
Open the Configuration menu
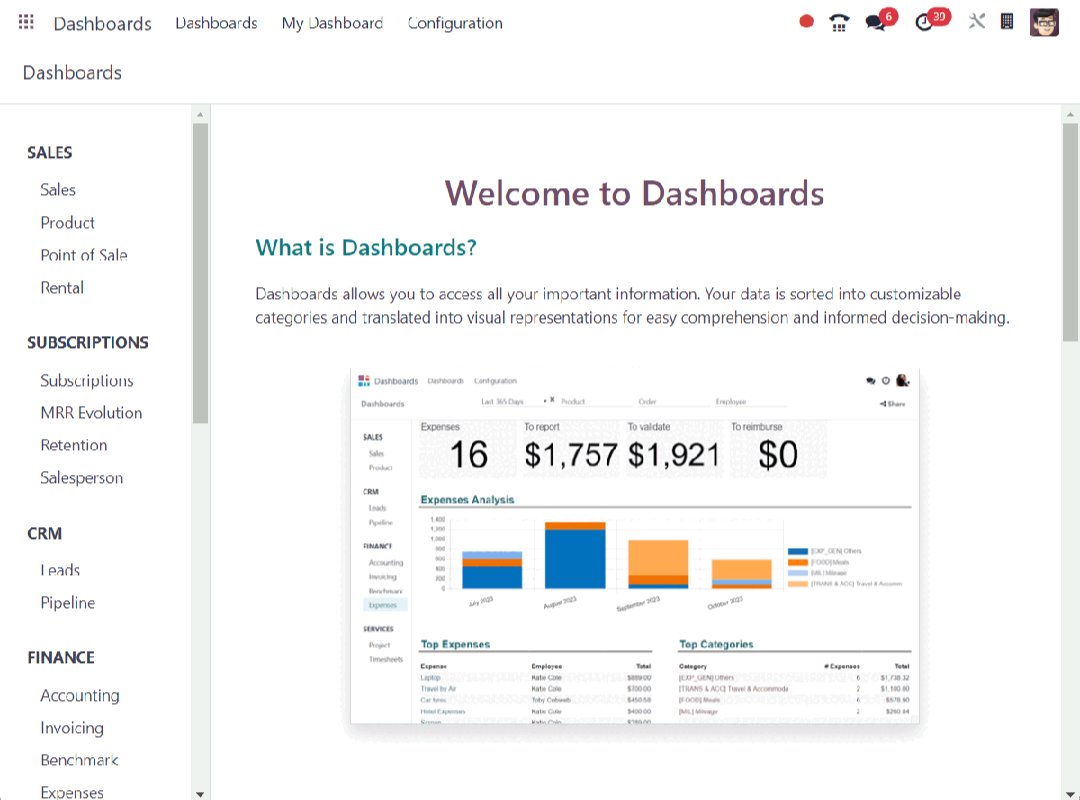pyautogui.click(x=455, y=23)
